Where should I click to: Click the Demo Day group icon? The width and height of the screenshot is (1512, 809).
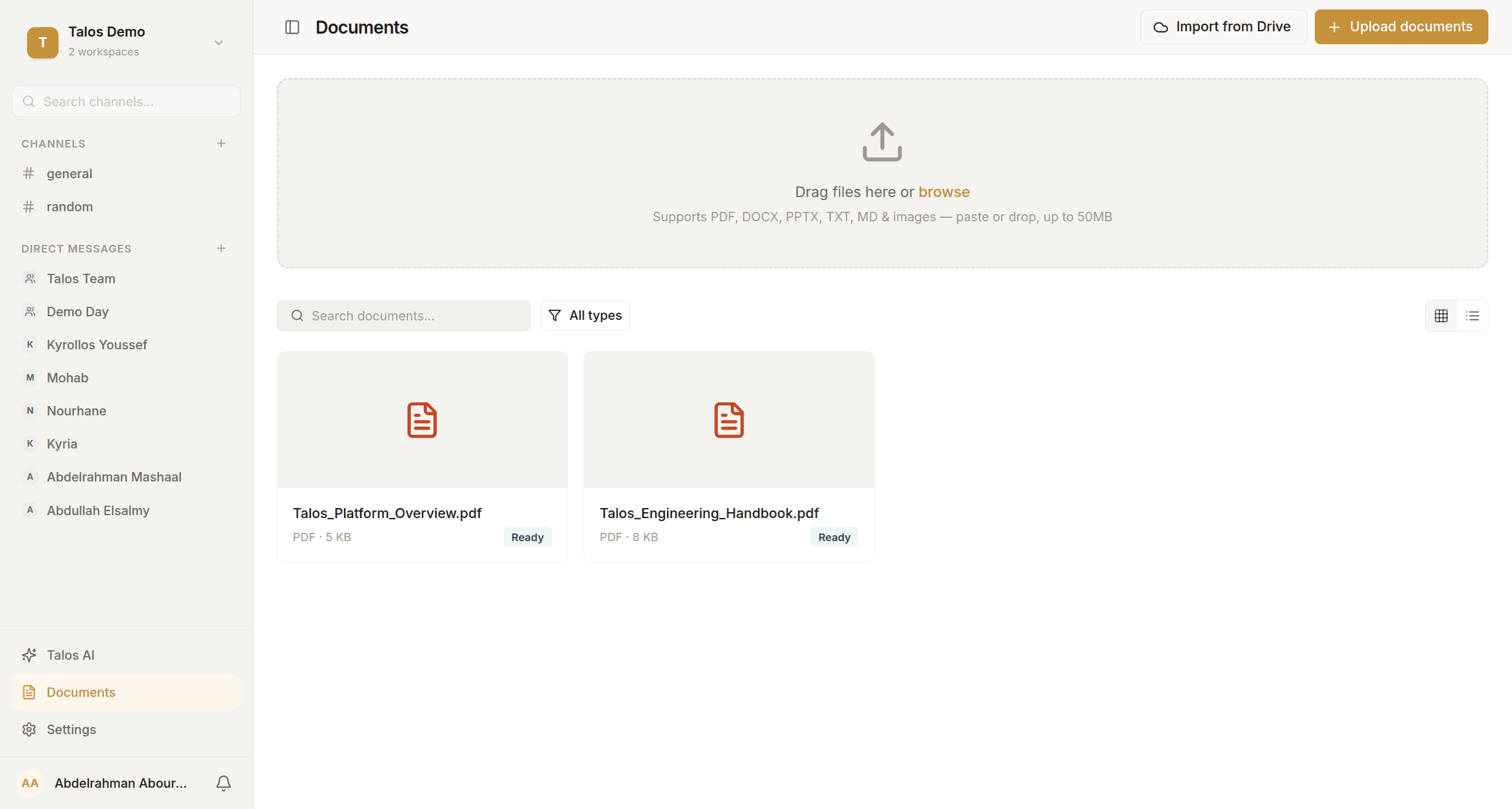30,312
